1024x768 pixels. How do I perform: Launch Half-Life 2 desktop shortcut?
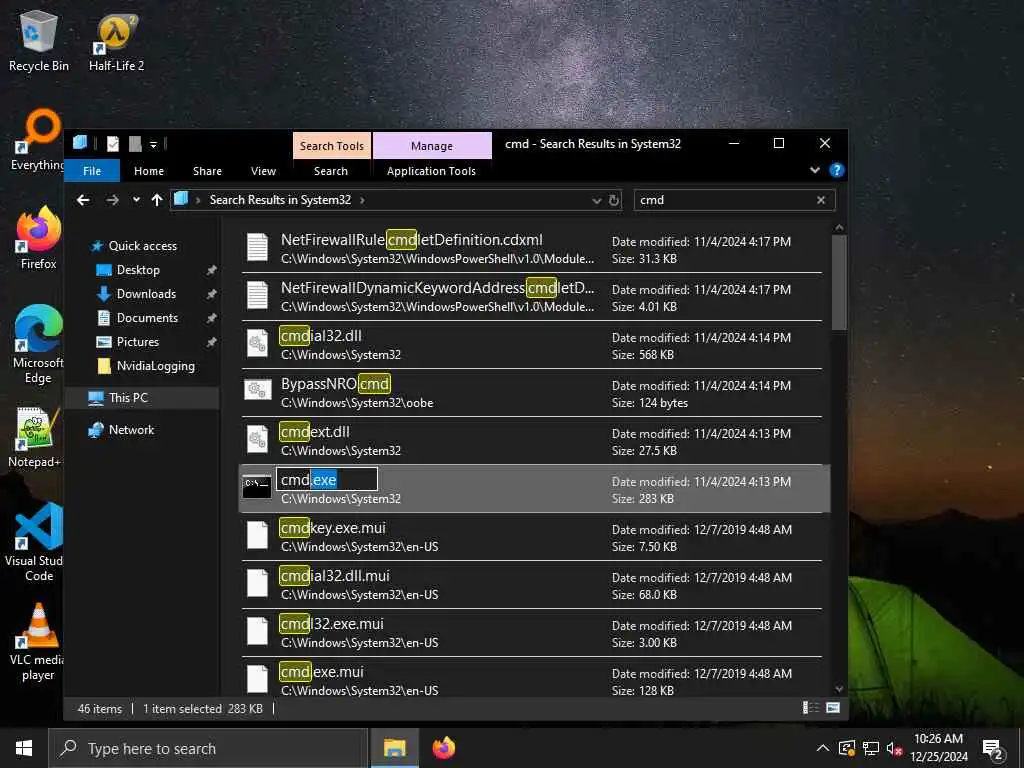(116, 41)
